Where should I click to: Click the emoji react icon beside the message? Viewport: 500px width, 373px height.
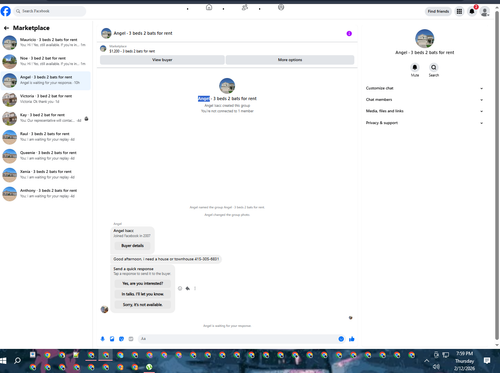180,288
